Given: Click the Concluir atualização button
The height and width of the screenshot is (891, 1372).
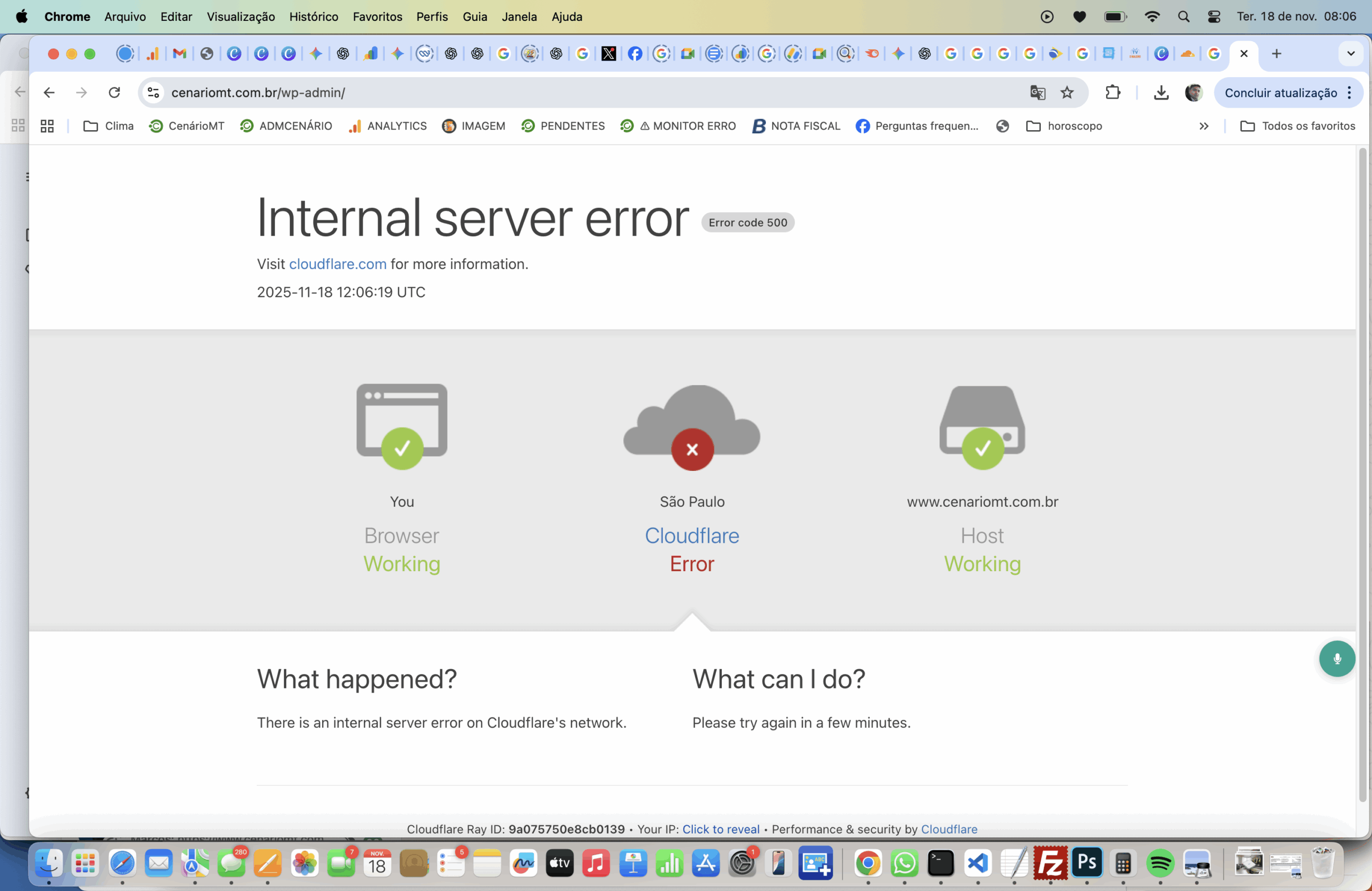Looking at the screenshot, I should (1280, 92).
